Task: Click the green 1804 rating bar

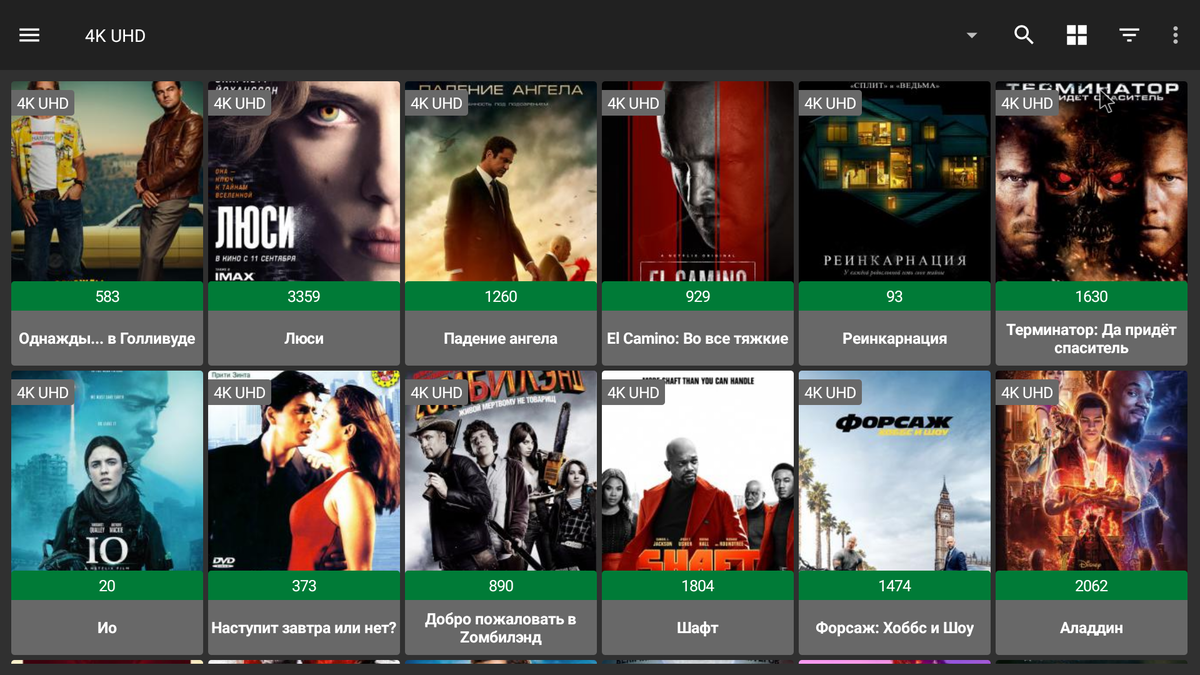Action: tap(698, 586)
